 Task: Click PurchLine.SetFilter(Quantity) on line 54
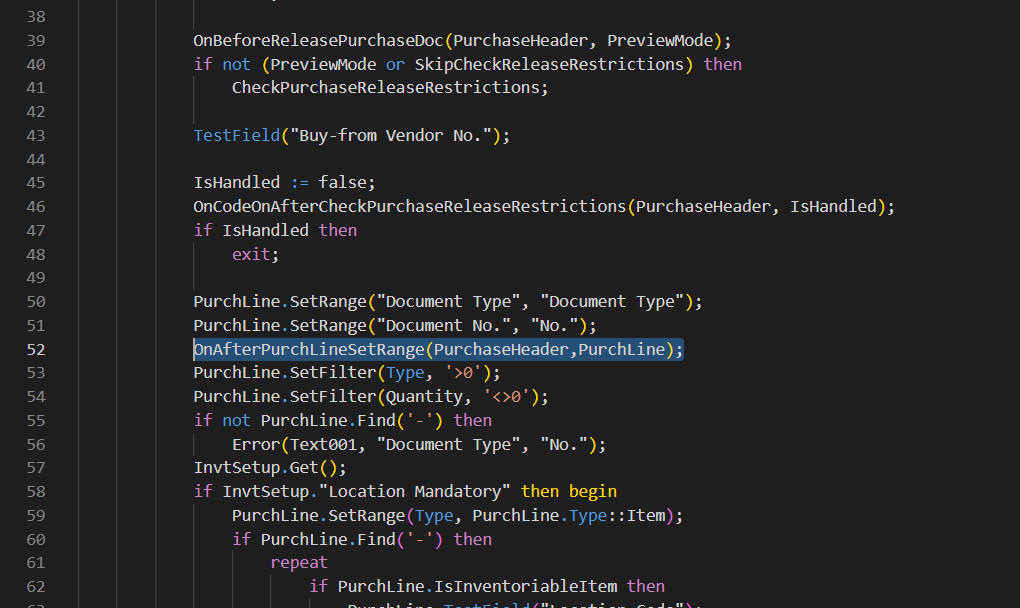[370, 396]
